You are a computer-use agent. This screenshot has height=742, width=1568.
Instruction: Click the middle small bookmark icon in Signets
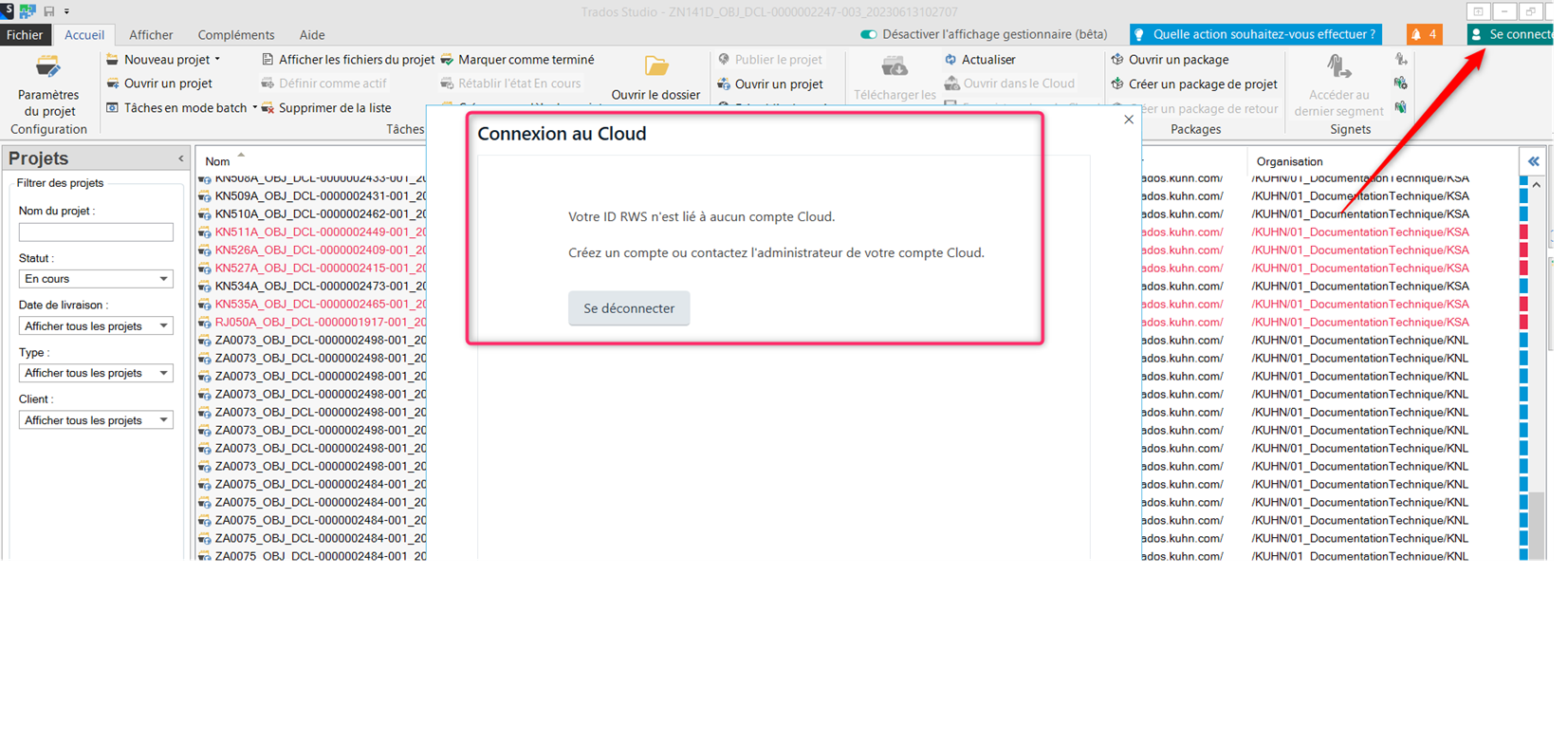pyautogui.click(x=1401, y=83)
